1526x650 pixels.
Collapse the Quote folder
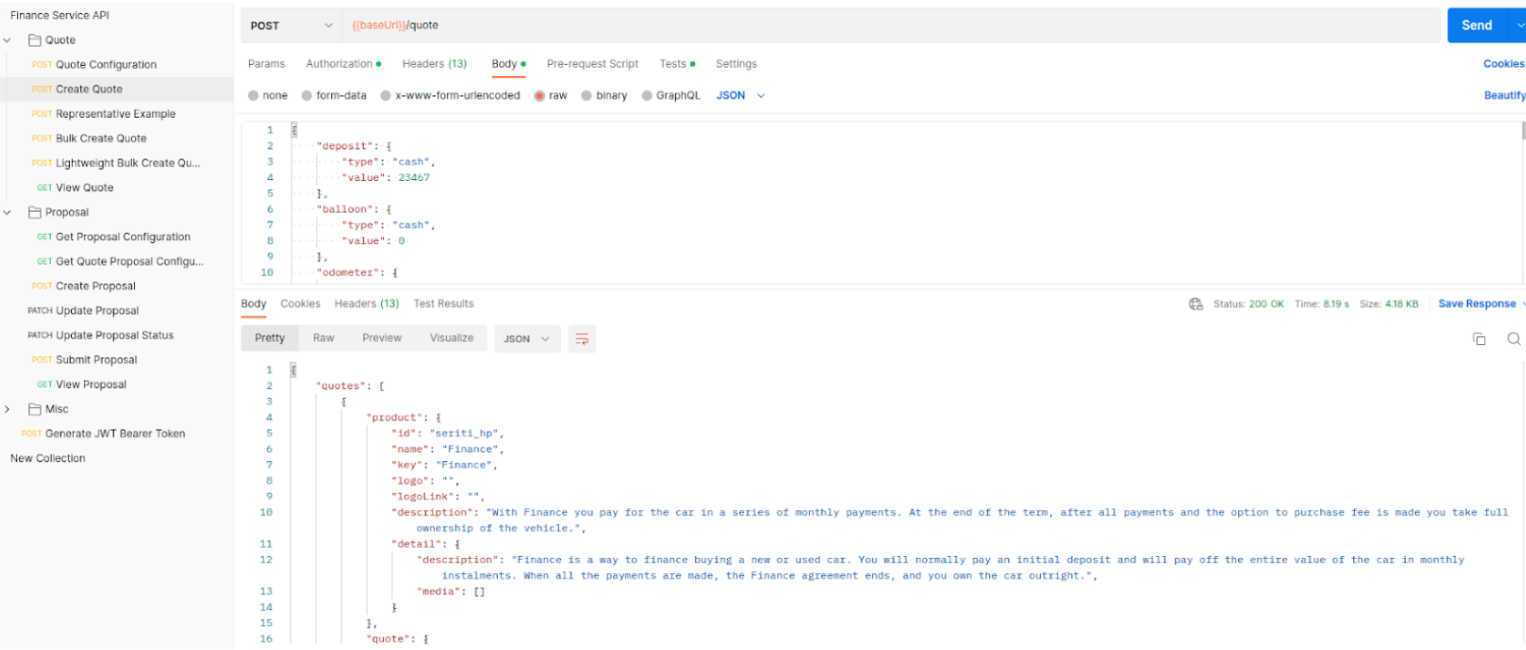[8, 40]
